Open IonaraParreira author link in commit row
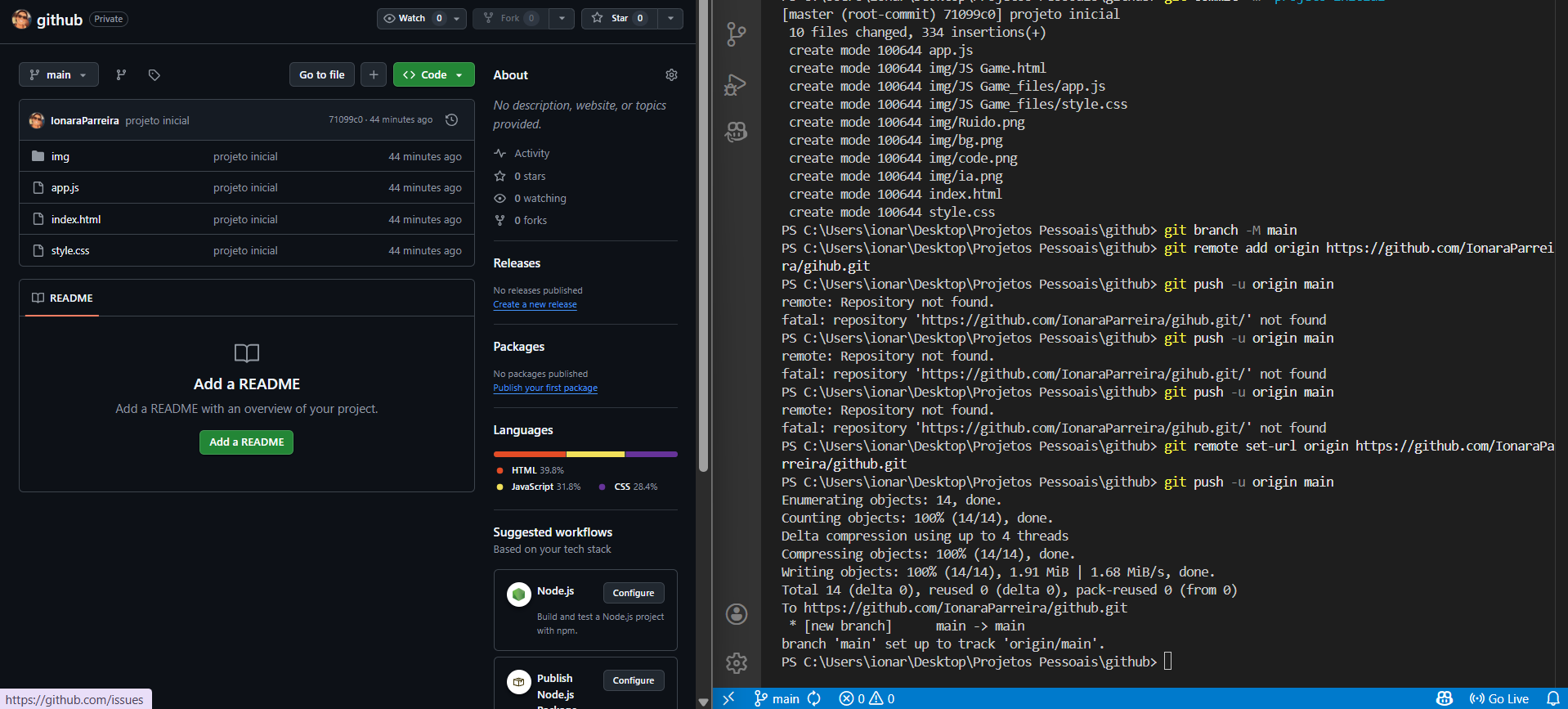 (85, 120)
